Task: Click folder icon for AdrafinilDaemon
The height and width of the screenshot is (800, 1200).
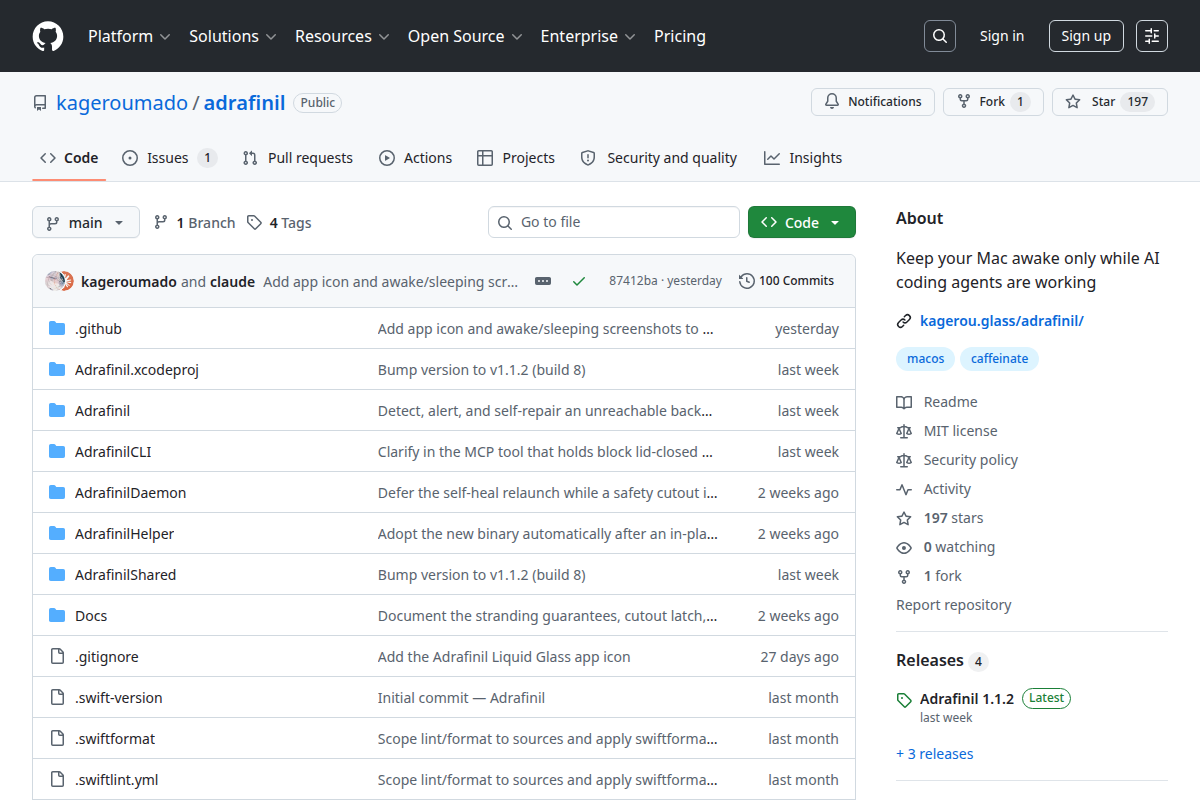Action: (57, 493)
